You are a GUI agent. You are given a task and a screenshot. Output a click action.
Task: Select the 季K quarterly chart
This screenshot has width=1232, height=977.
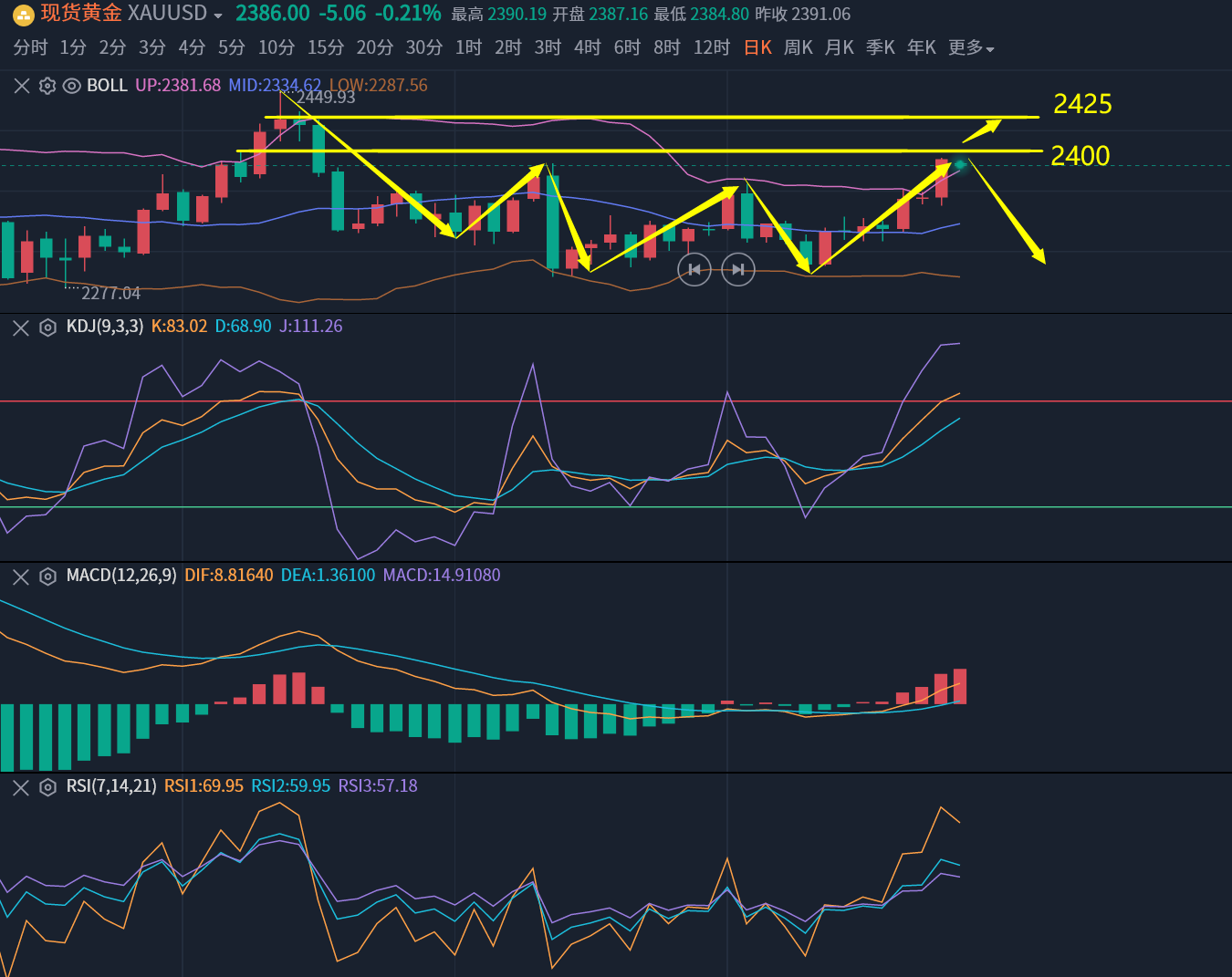[881, 47]
